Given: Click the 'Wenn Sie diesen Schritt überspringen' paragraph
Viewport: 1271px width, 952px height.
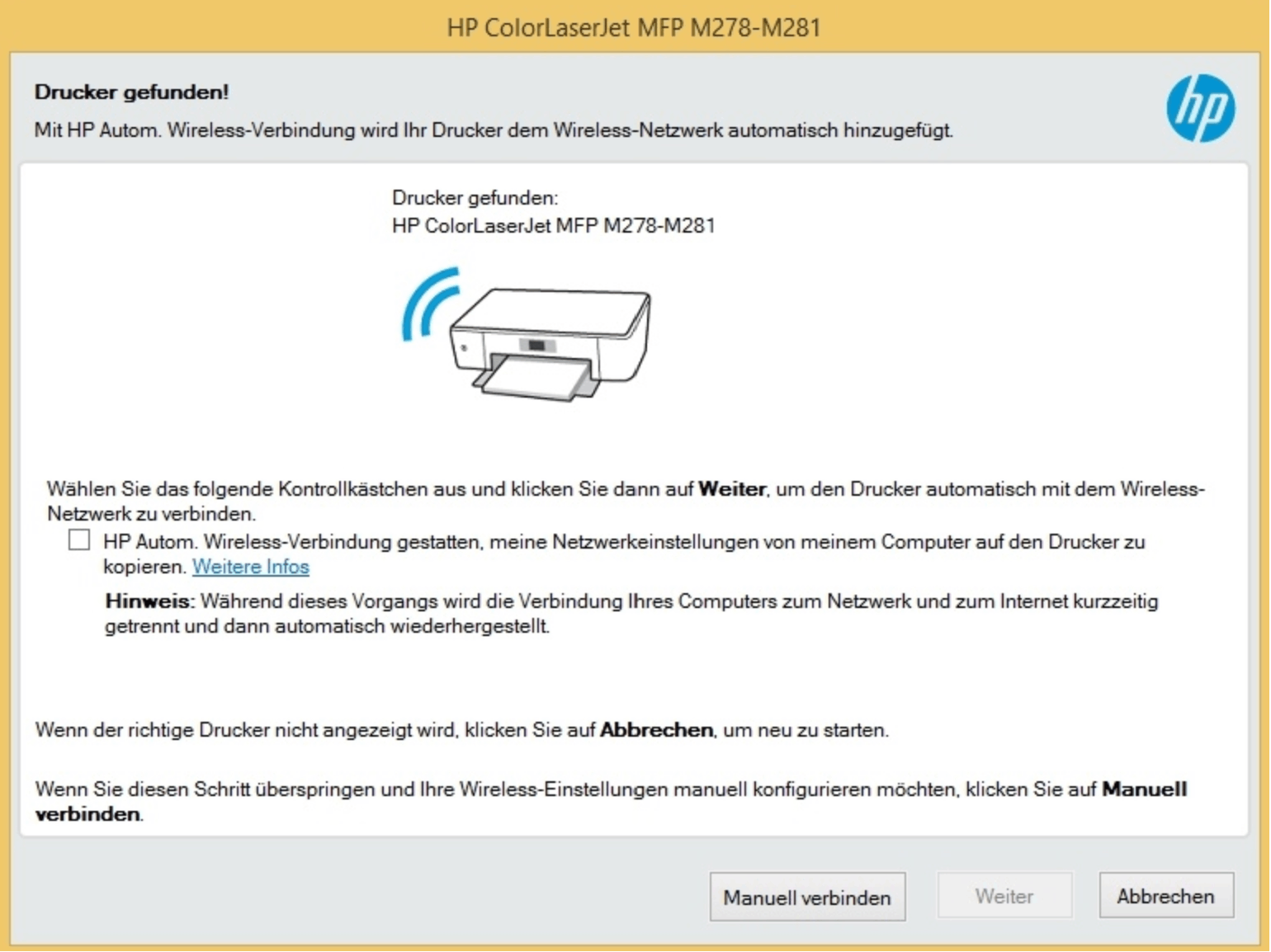Looking at the screenshot, I should point(611,801).
